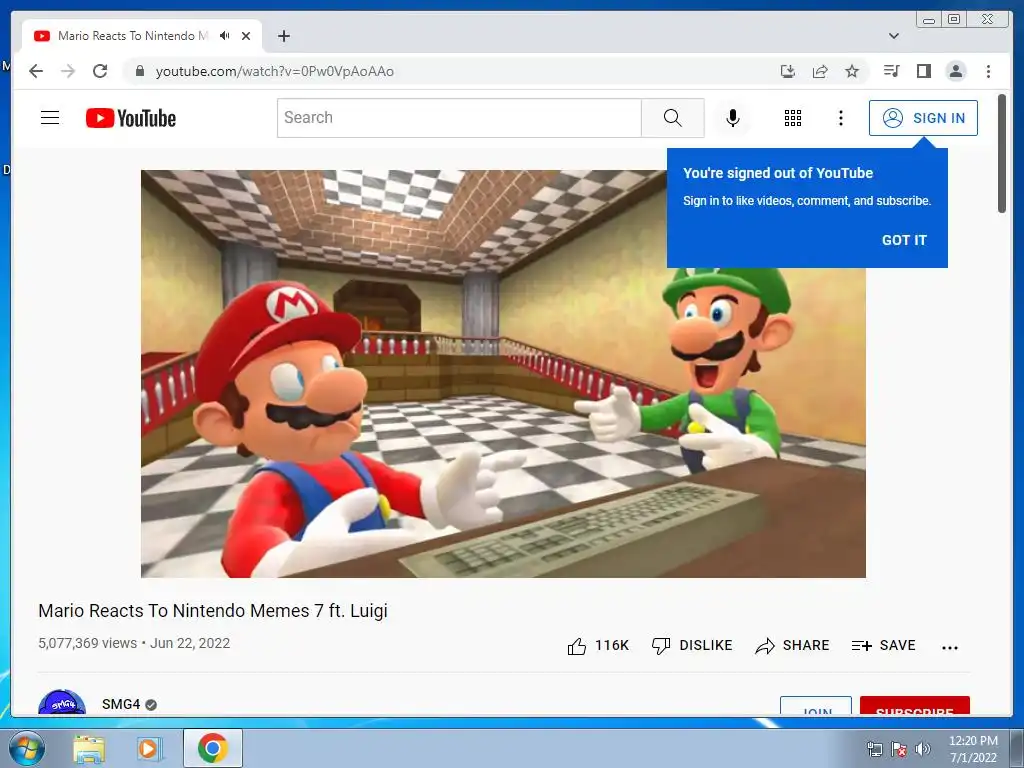Click the search magnifier button
Image resolution: width=1024 pixels, height=768 pixels.
(x=672, y=118)
